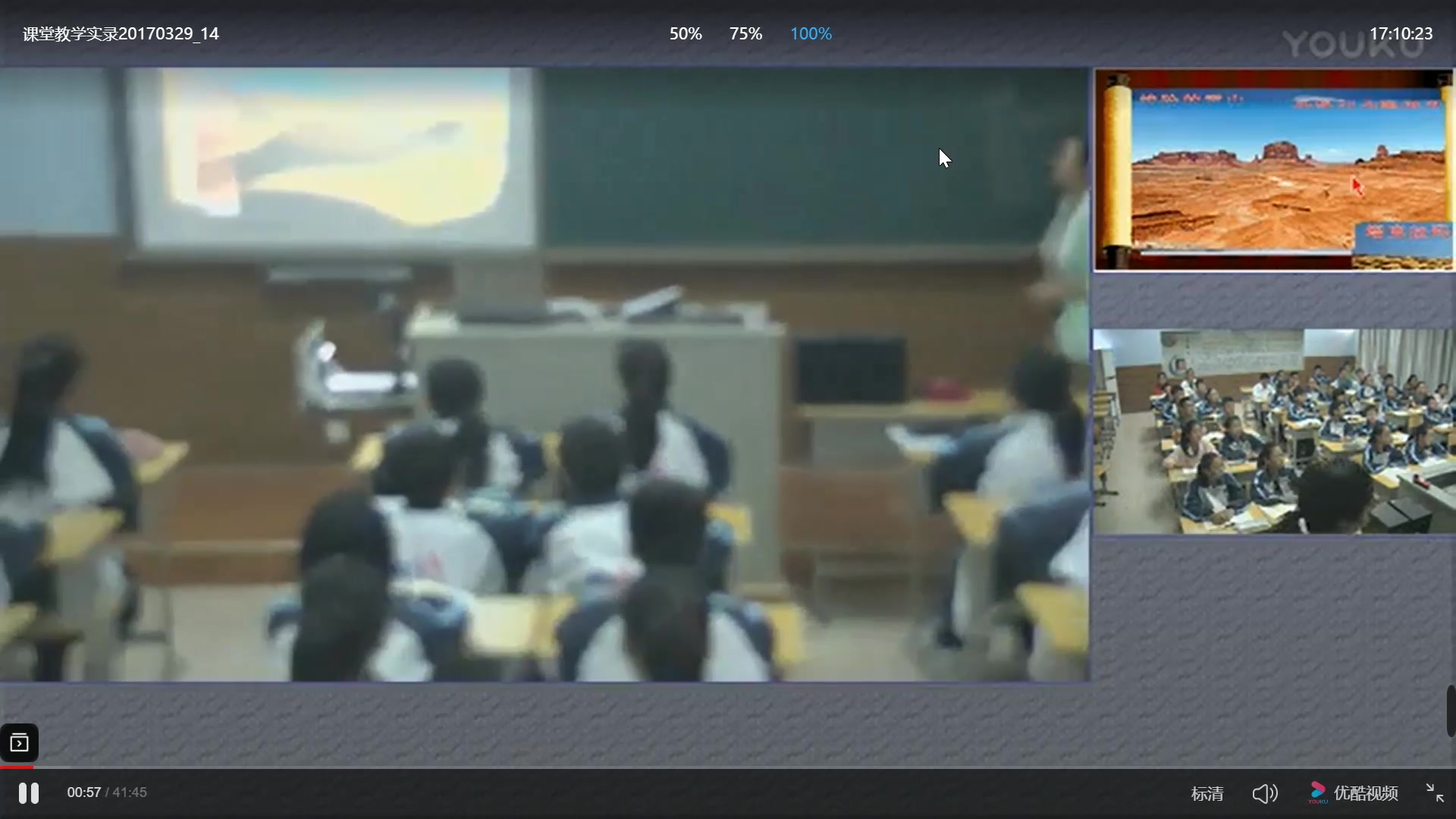Click the red played part of progress bar
This screenshot has width=1456, height=819.
pos(15,767)
